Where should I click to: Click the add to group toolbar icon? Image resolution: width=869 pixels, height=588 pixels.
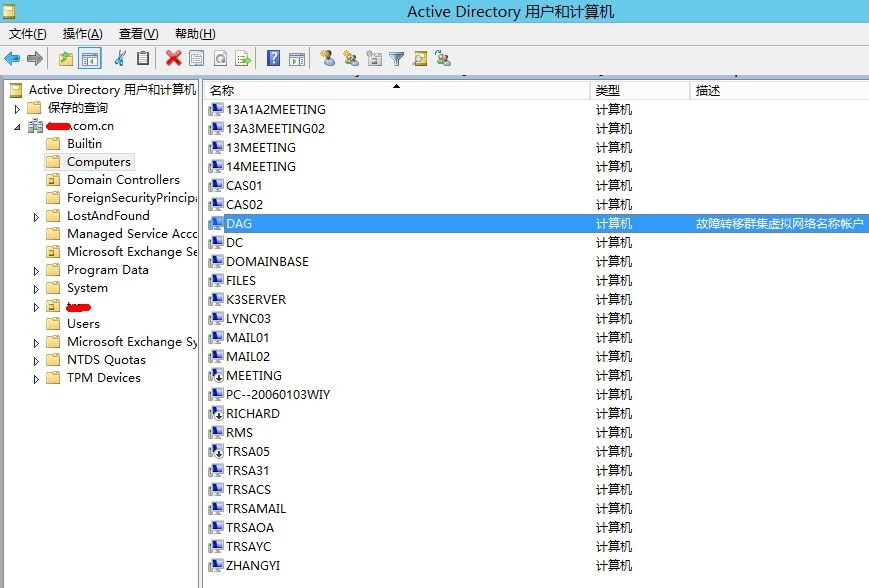click(x=443, y=58)
